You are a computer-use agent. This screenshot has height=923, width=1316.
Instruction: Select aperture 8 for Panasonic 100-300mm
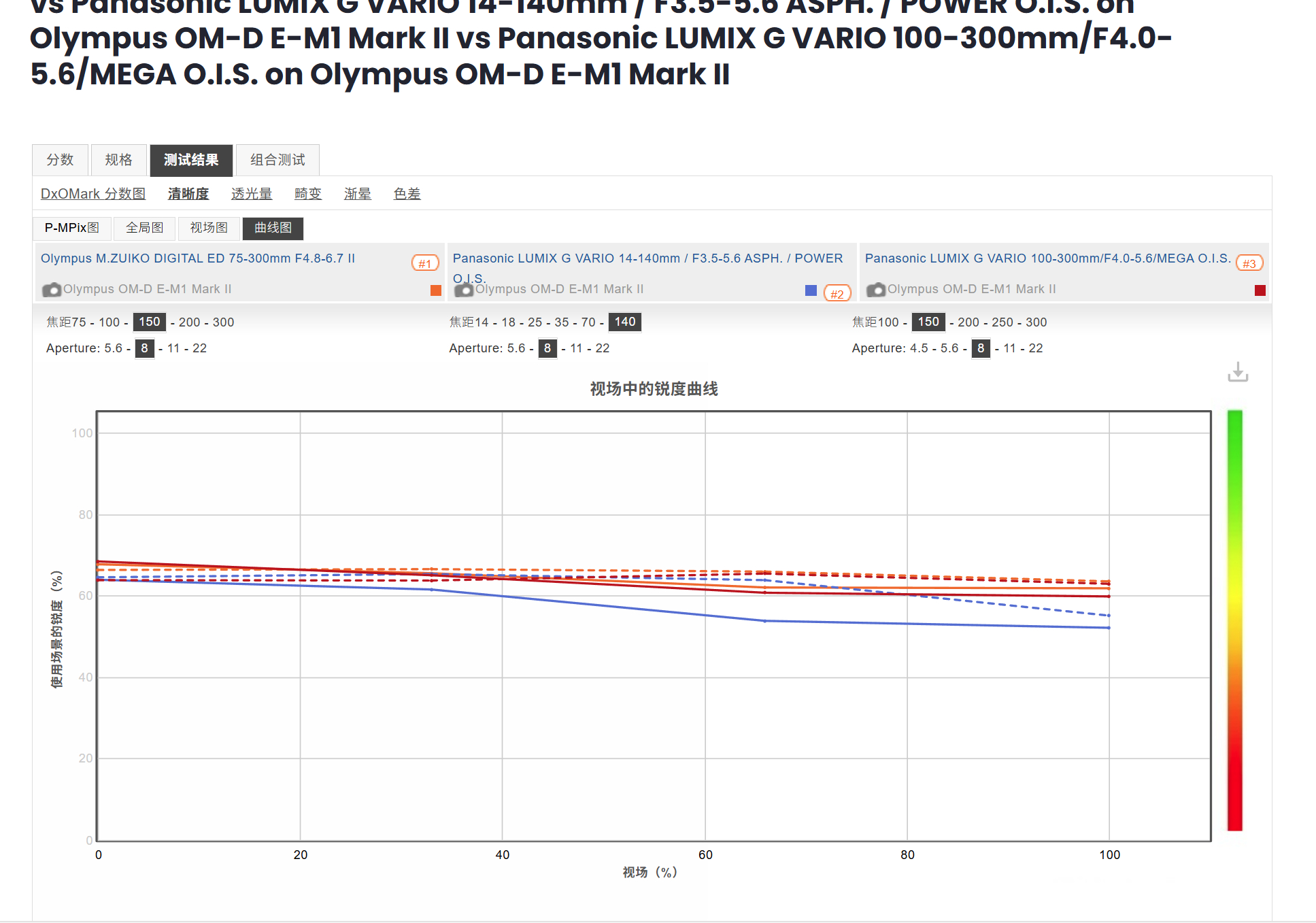point(981,348)
